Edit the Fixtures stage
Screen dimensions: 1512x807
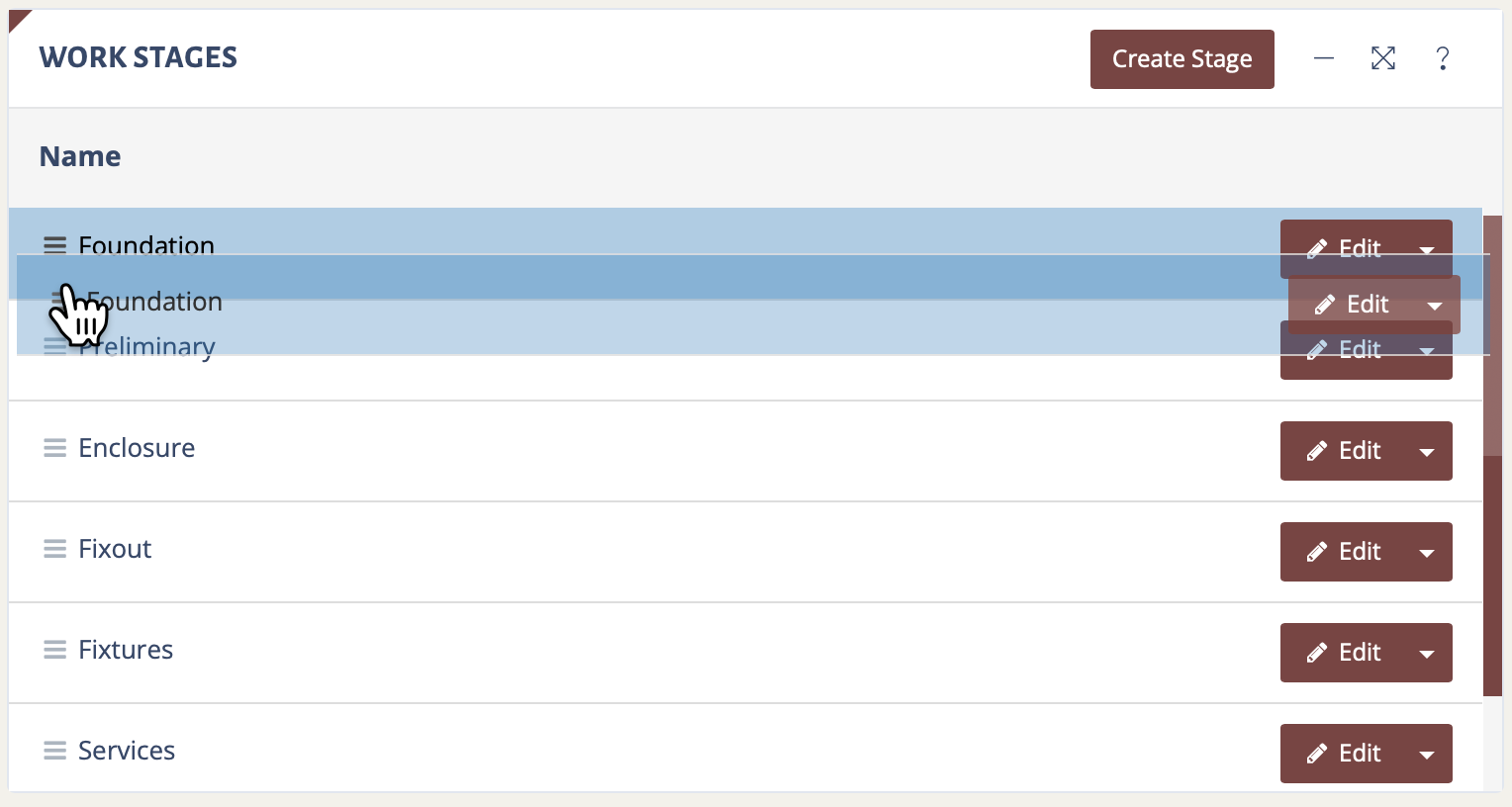coord(1344,653)
